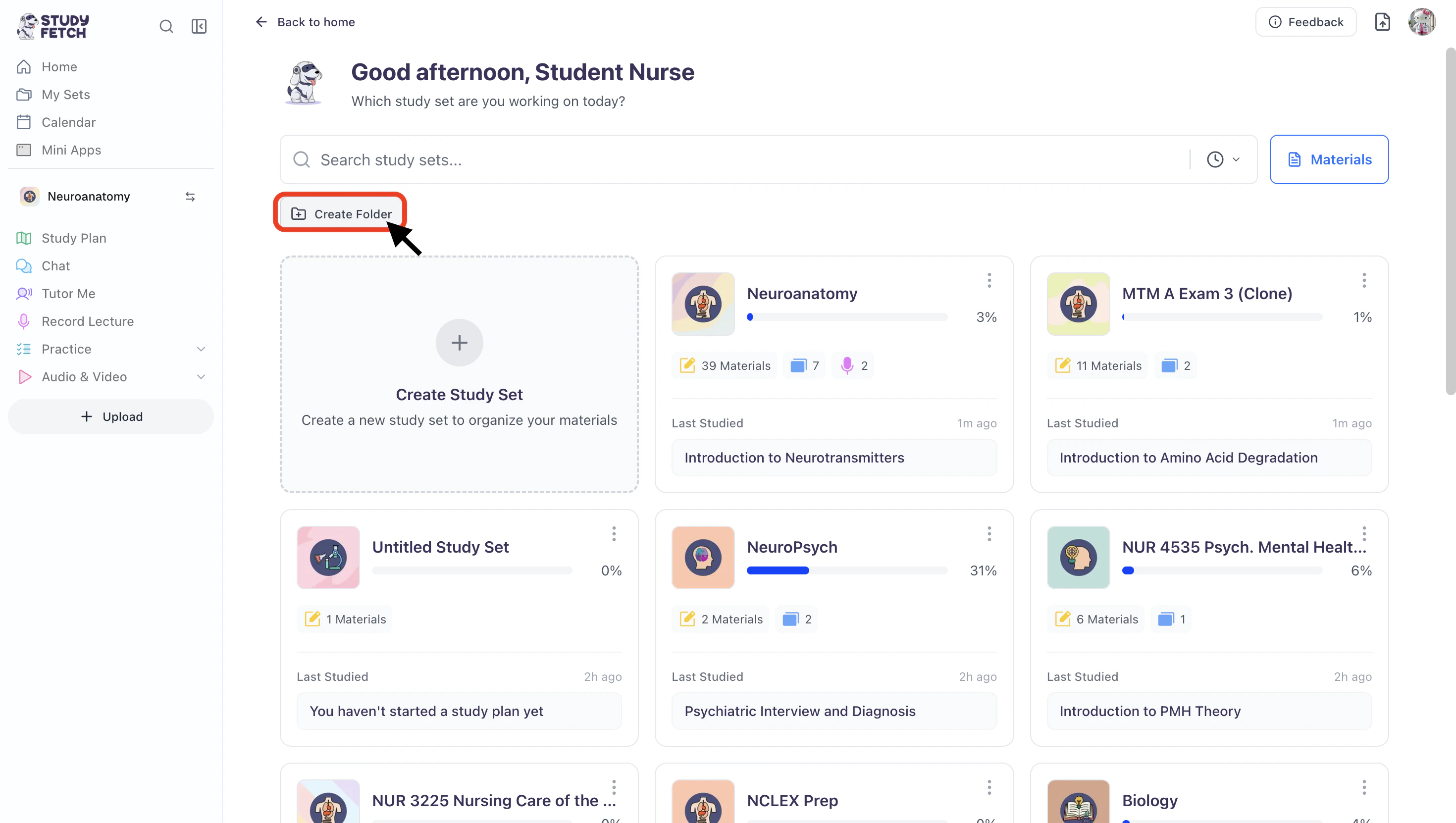Image resolution: width=1456 pixels, height=823 pixels.
Task: Open NUR 4535 Psych card options menu
Action: pos(1364,534)
